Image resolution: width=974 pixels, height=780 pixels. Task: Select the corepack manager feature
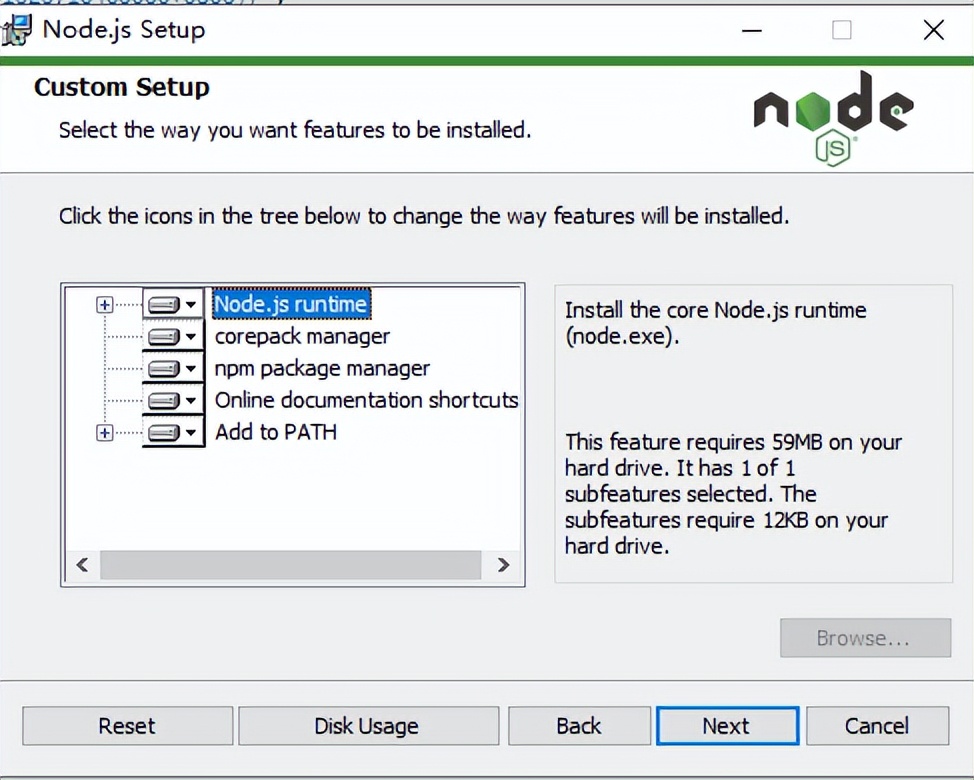303,337
